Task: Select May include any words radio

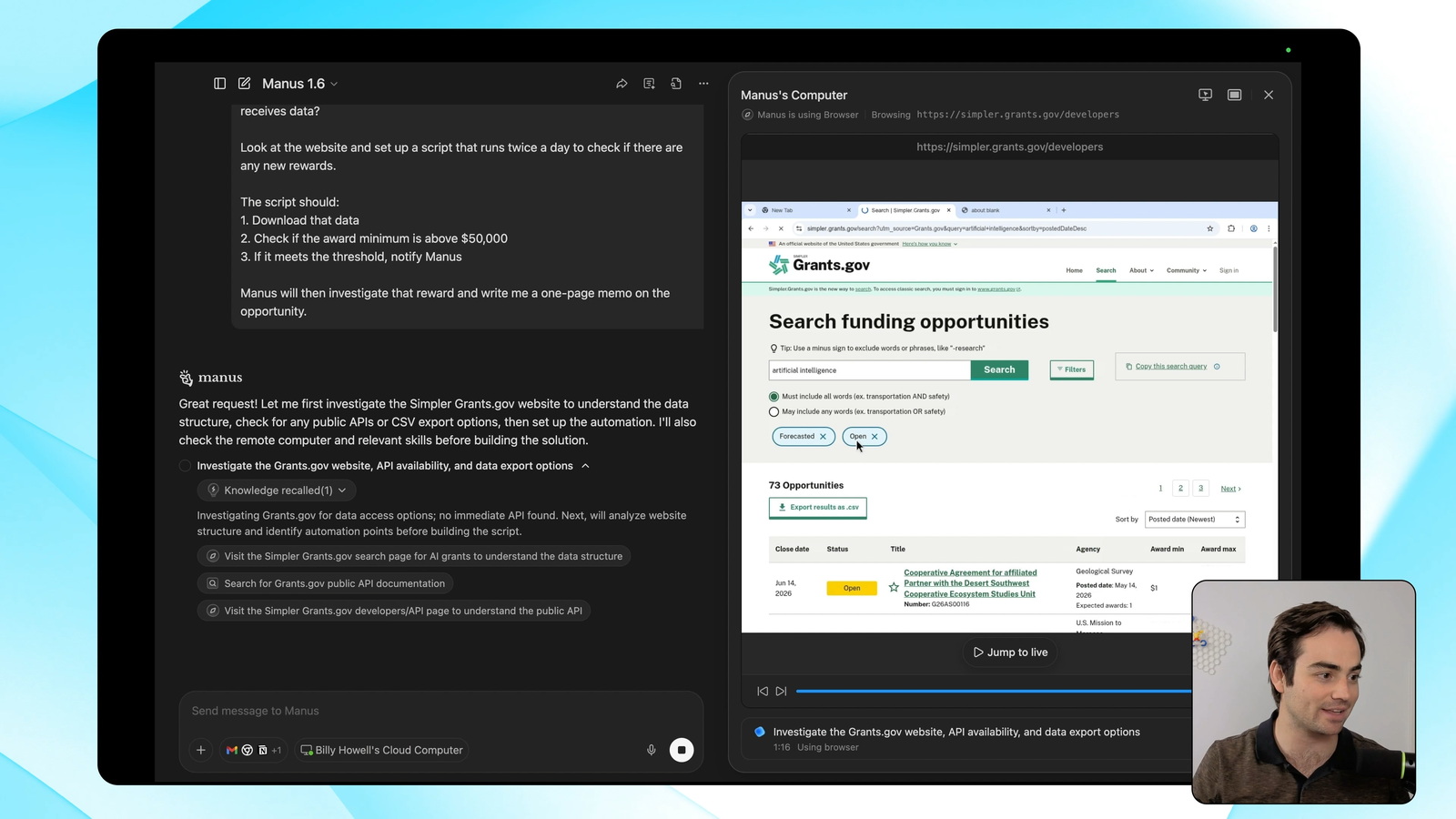Action: click(774, 412)
